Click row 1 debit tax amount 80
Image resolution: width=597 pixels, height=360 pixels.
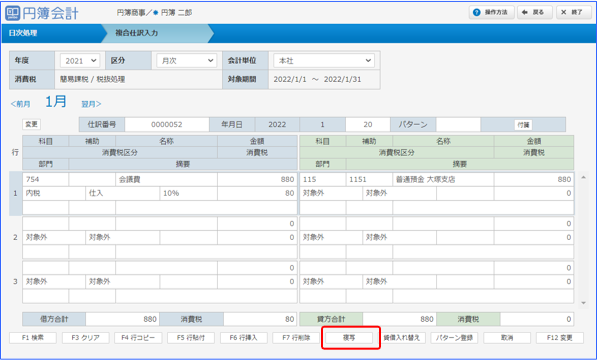257,193
